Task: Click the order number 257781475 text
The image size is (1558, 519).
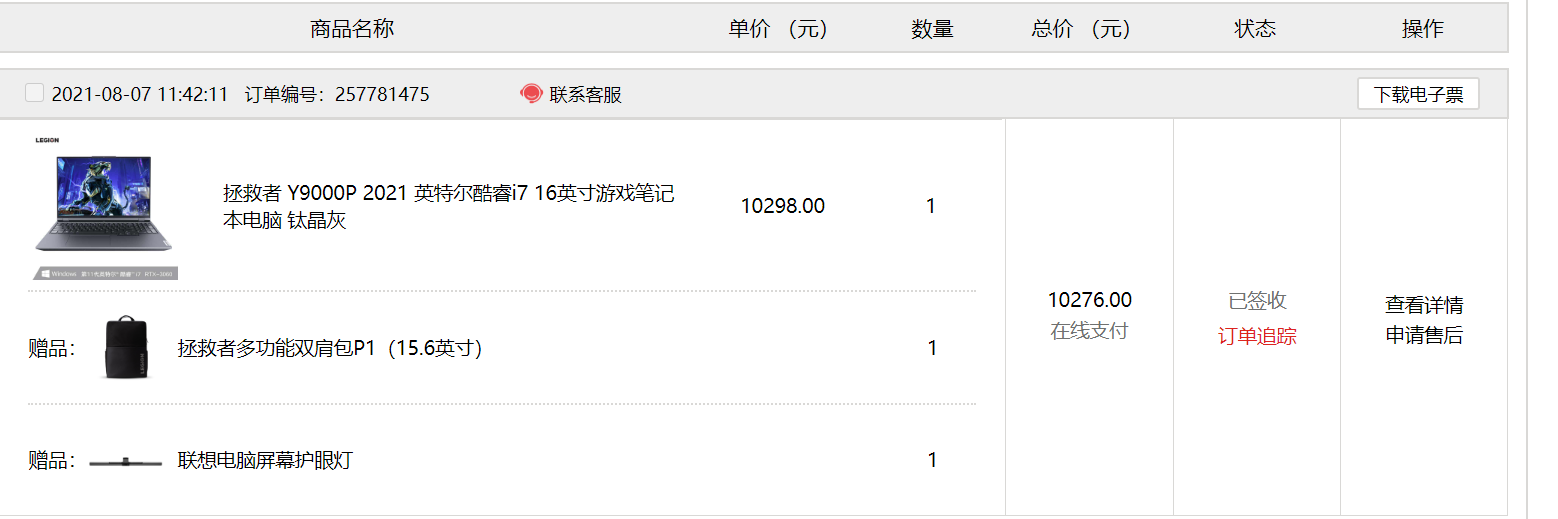Action: (x=382, y=95)
